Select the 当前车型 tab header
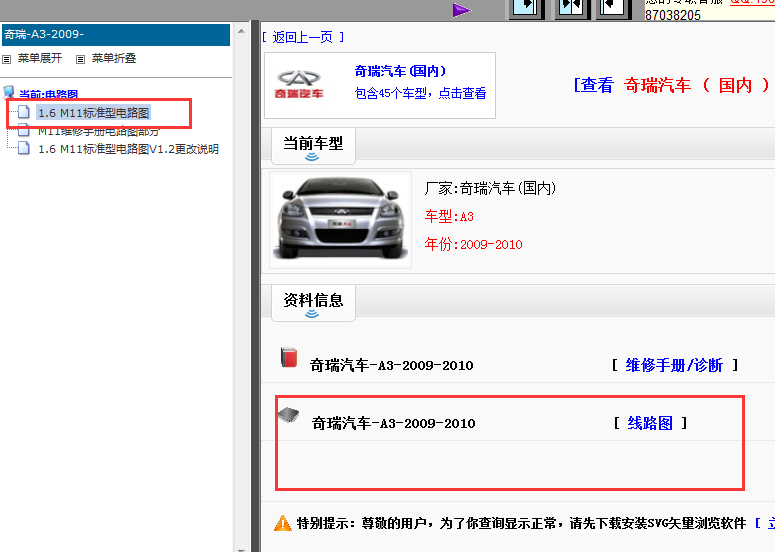The height and width of the screenshot is (552, 775). click(x=313, y=146)
